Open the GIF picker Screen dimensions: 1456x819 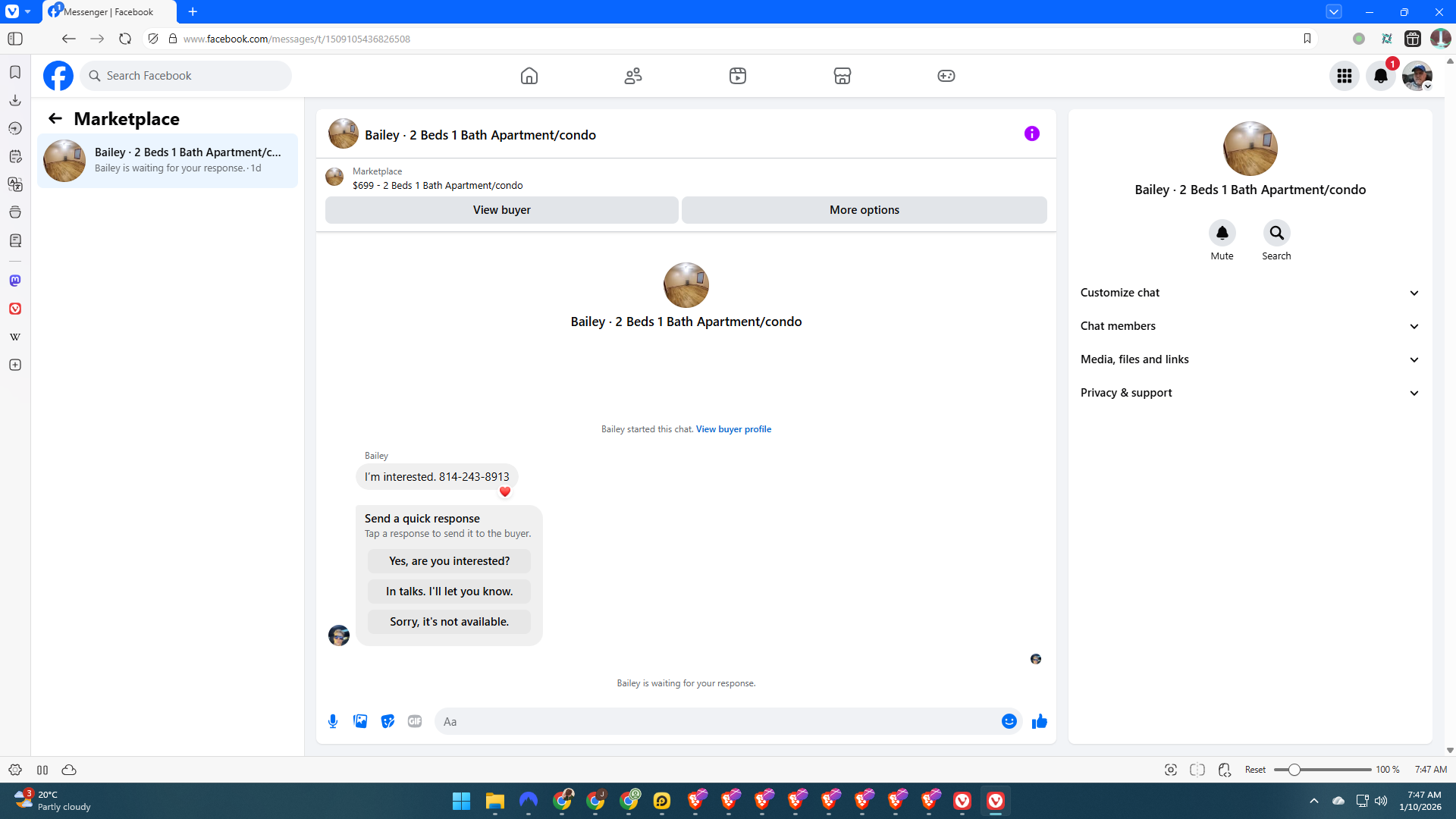coord(415,721)
